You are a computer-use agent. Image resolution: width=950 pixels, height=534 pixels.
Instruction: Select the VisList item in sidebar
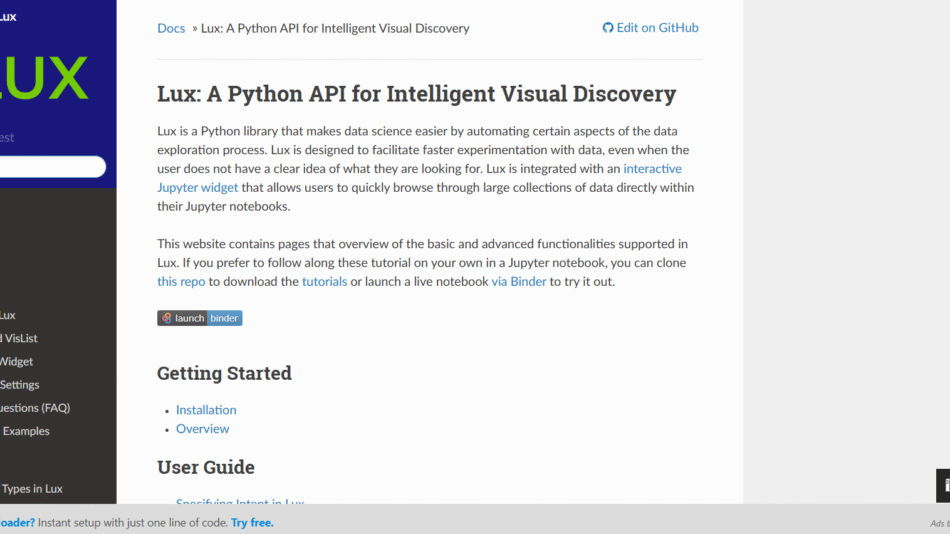pyautogui.click(x=20, y=339)
